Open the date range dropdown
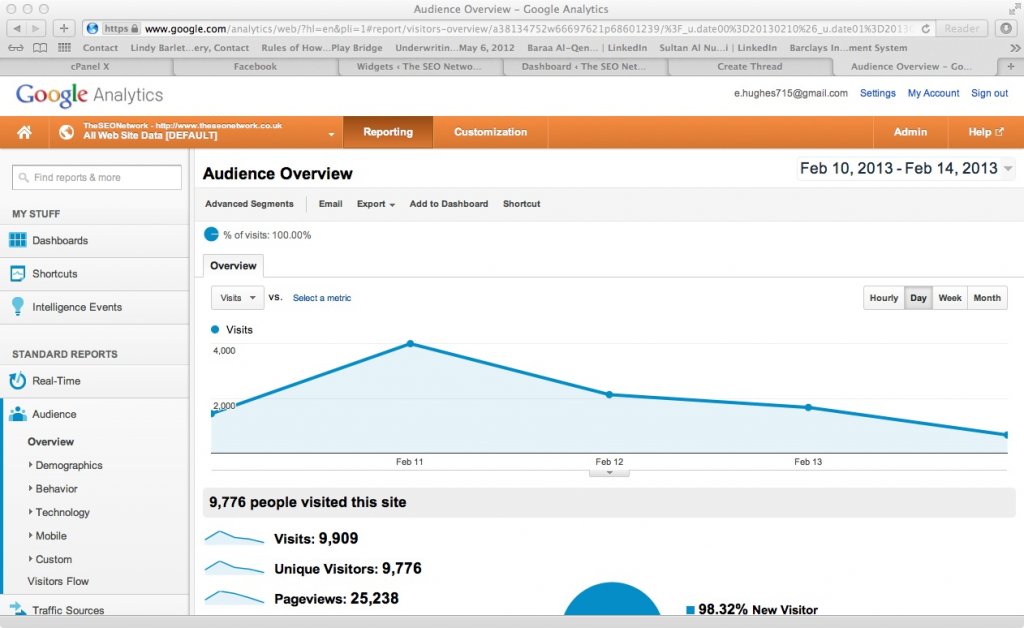This screenshot has width=1024, height=628. point(906,168)
